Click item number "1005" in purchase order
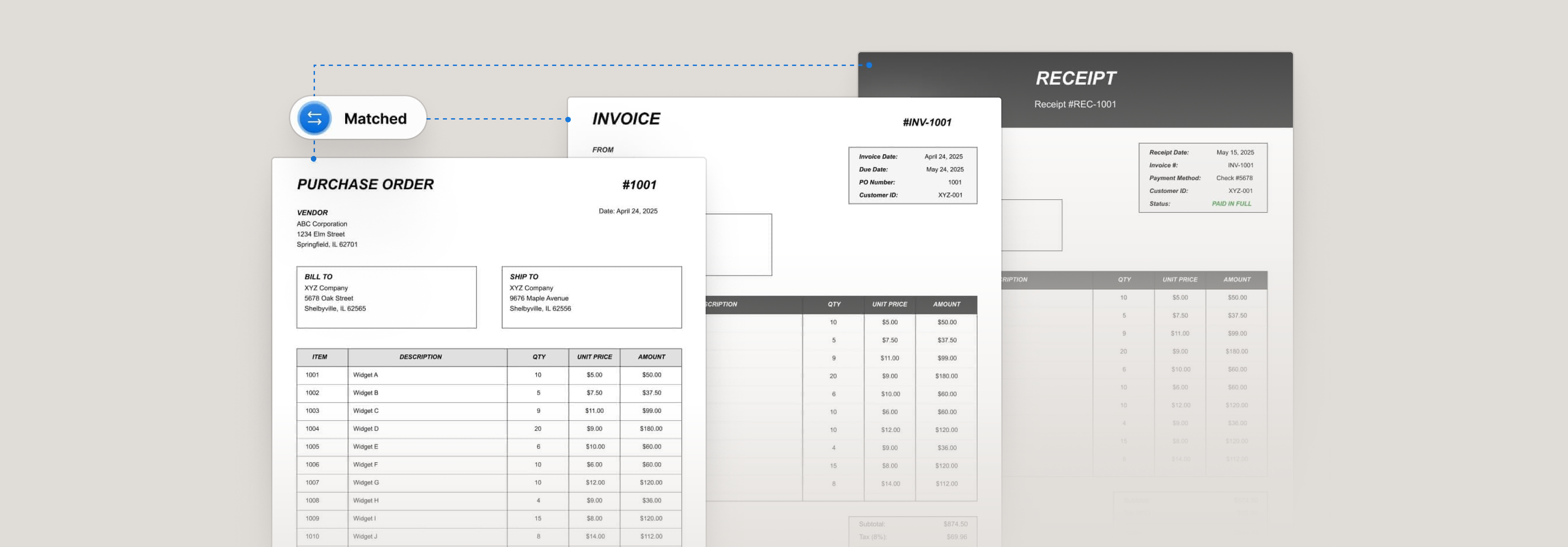This screenshot has height=547, width=1568. (312, 447)
